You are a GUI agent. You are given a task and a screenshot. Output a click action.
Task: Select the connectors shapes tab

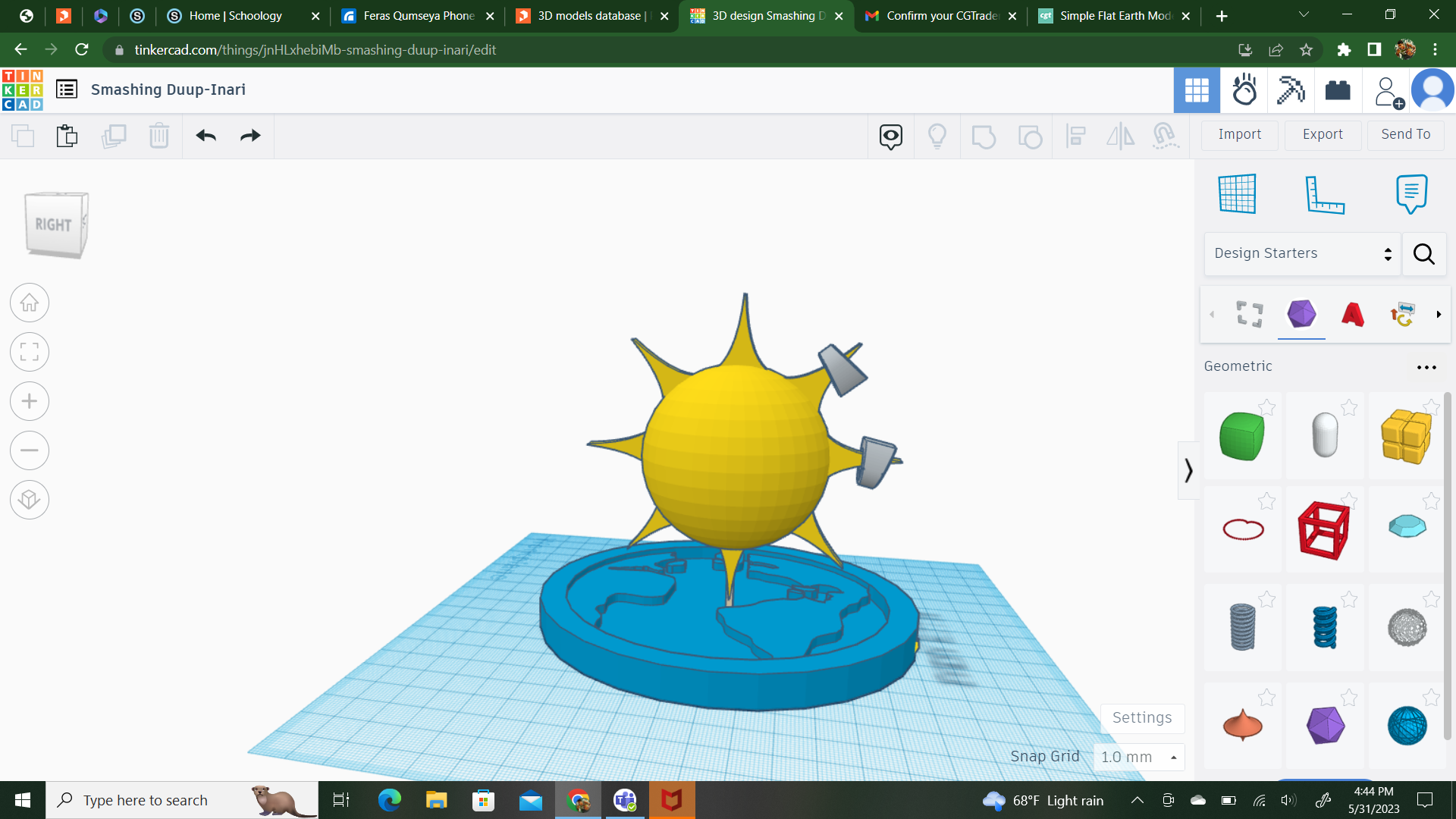click(1402, 314)
